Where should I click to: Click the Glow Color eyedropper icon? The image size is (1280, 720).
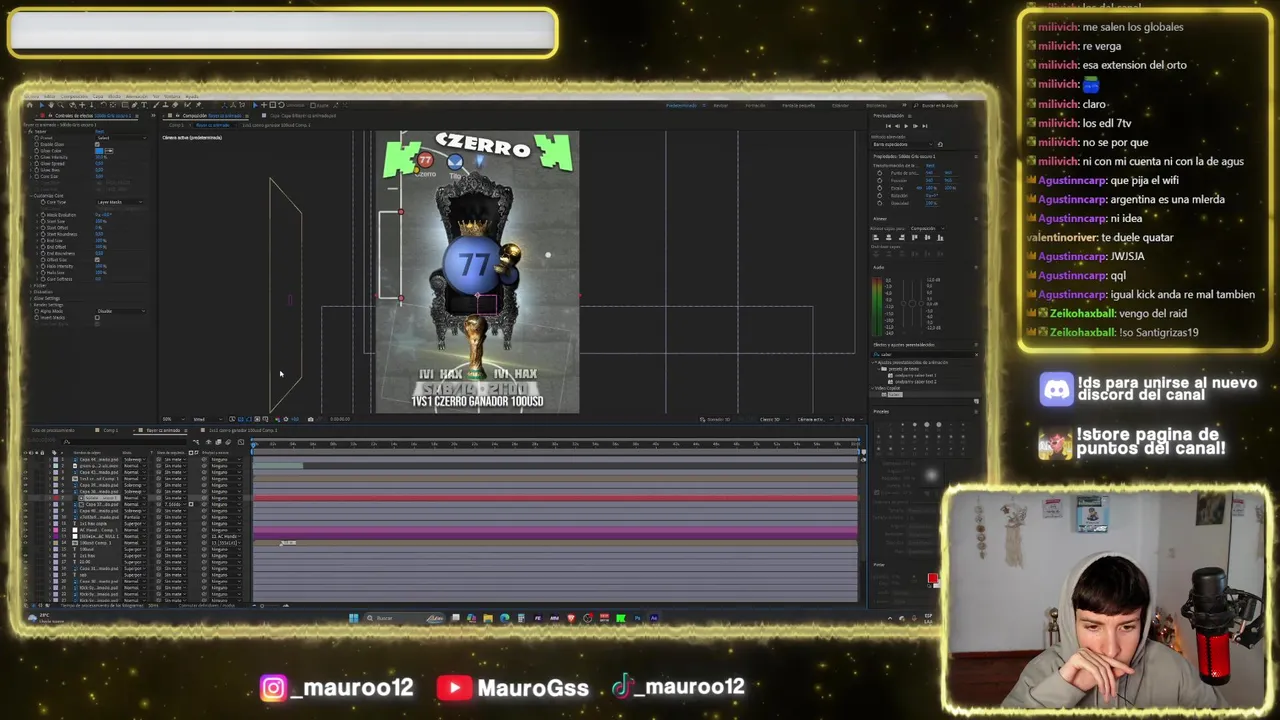109,151
